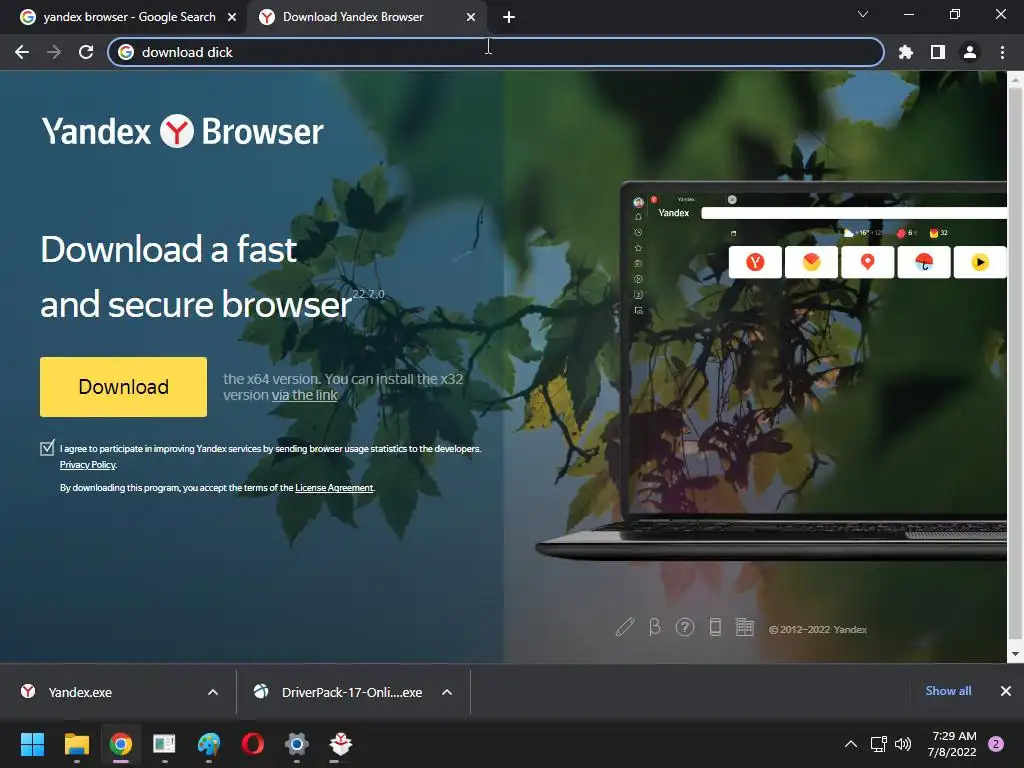
Task: Click the building company icon in footer
Action: [x=744, y=627]
